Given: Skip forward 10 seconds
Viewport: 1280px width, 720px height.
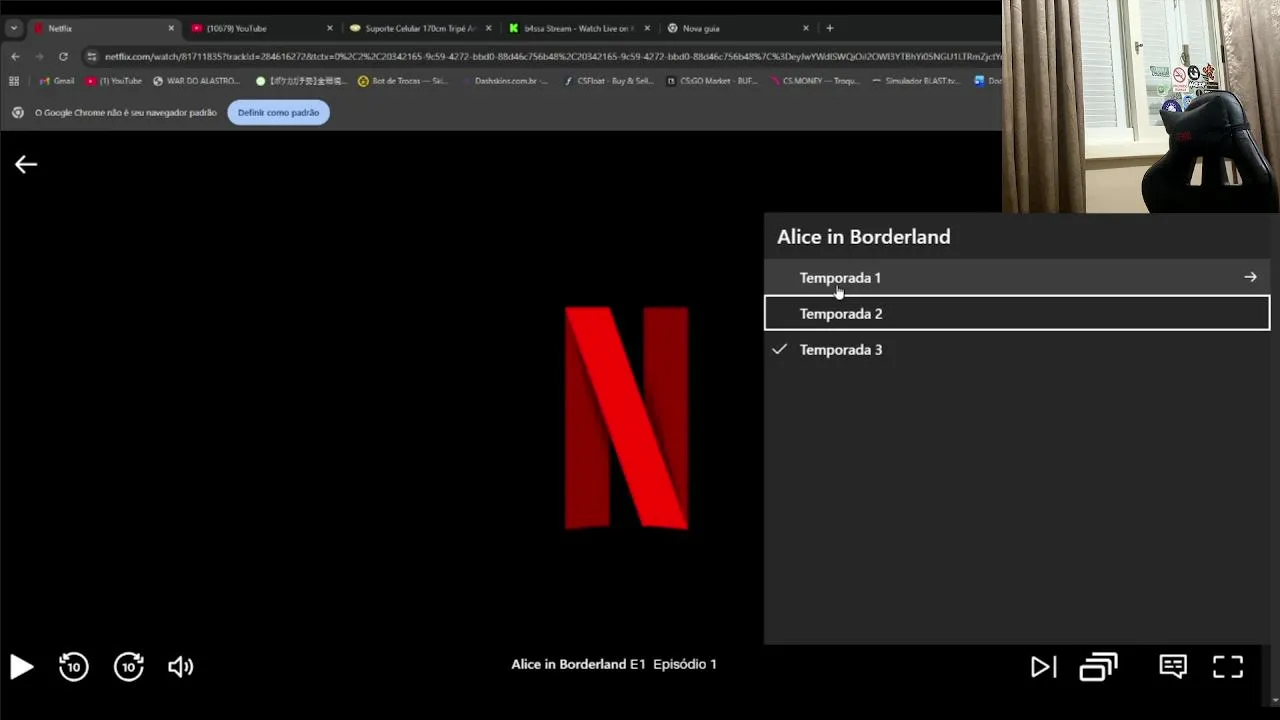Looking at the screenshot, I should 129,667.
